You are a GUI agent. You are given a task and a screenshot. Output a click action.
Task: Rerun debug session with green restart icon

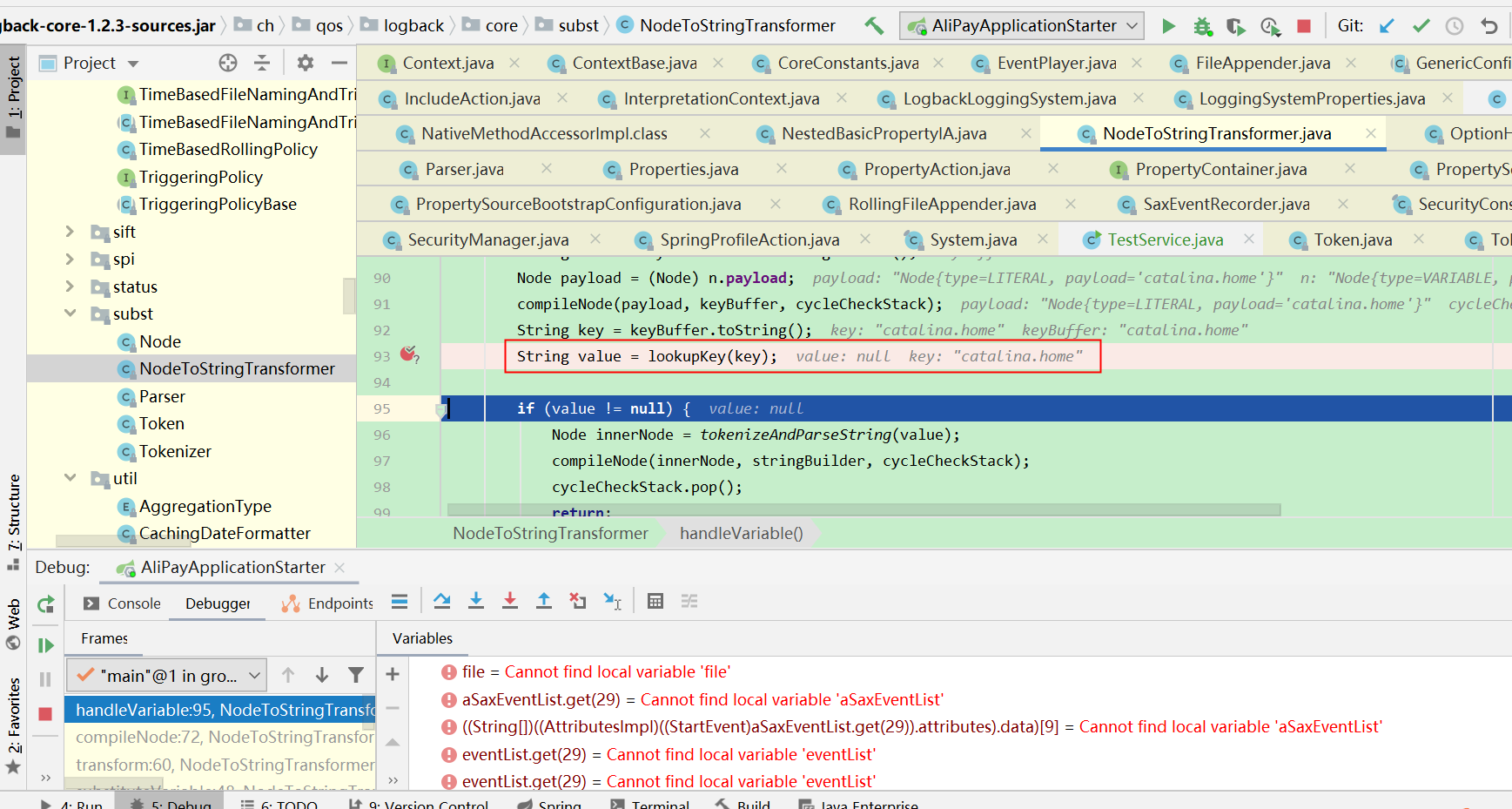[x=45, y=603]
